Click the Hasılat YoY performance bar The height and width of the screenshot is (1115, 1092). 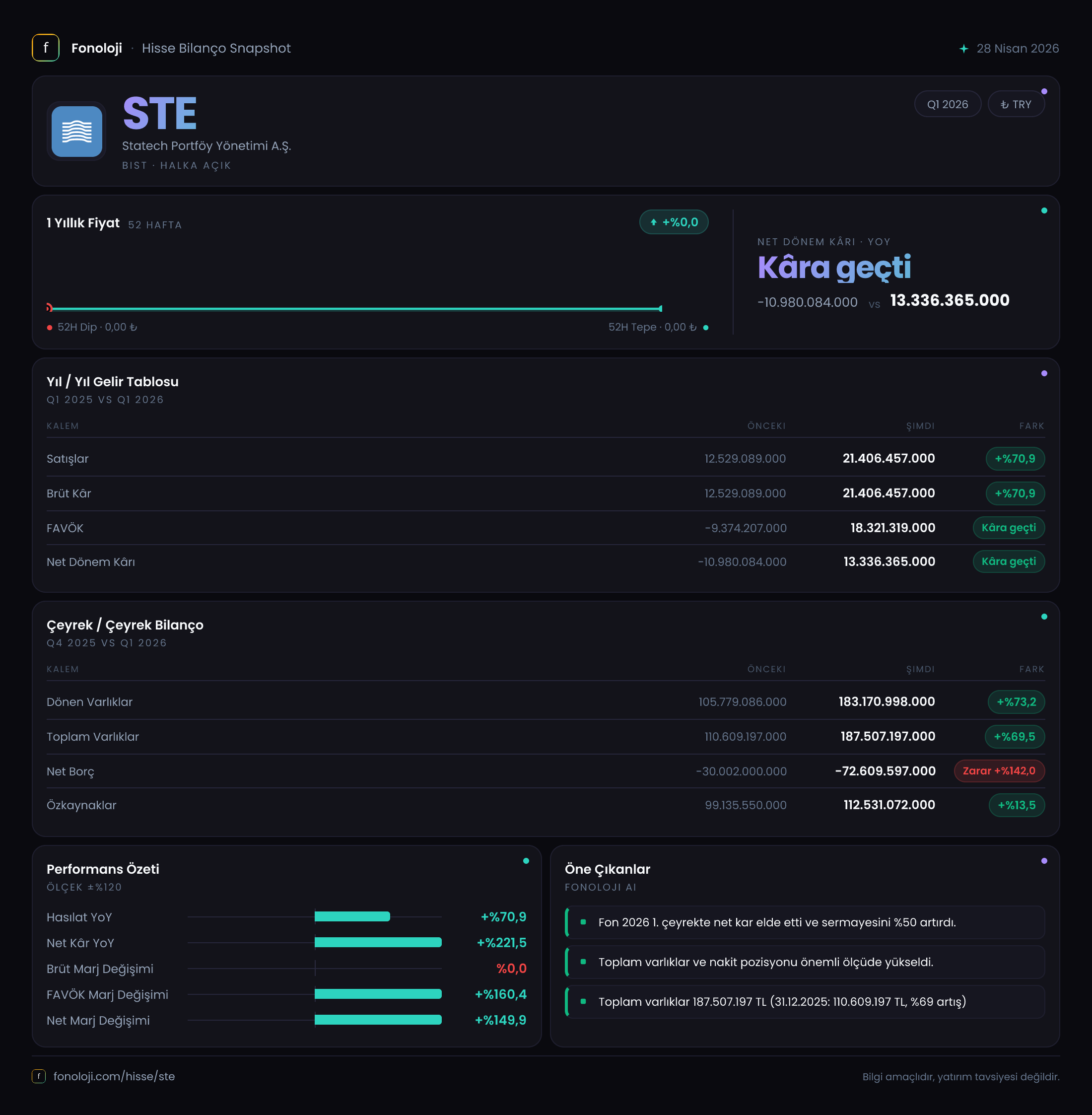pos(352,916)
